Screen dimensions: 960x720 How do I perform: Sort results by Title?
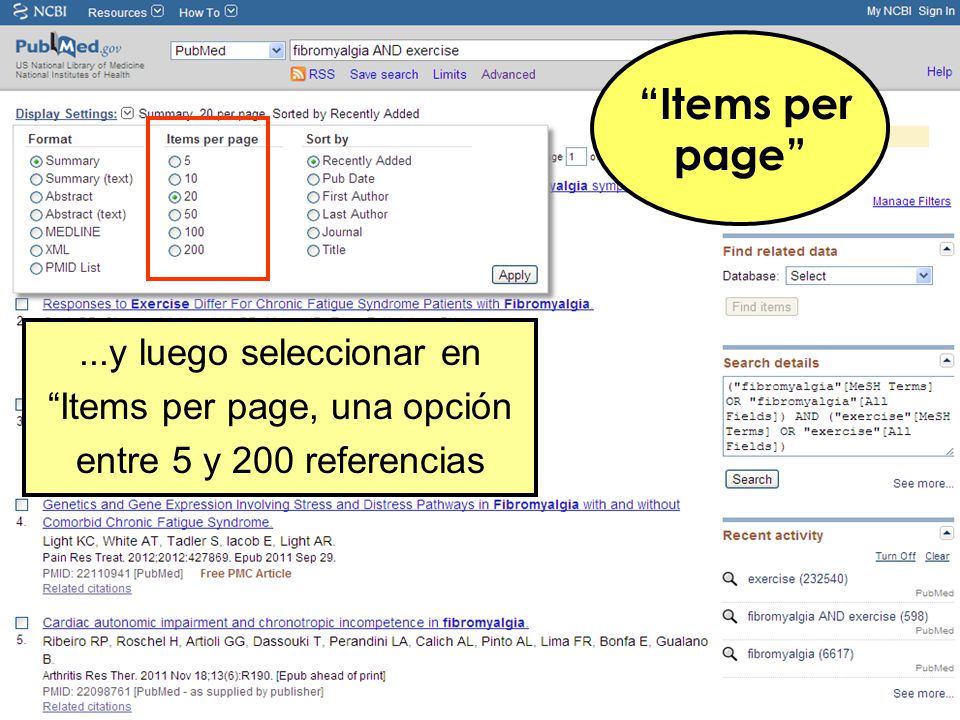[313, 250]
